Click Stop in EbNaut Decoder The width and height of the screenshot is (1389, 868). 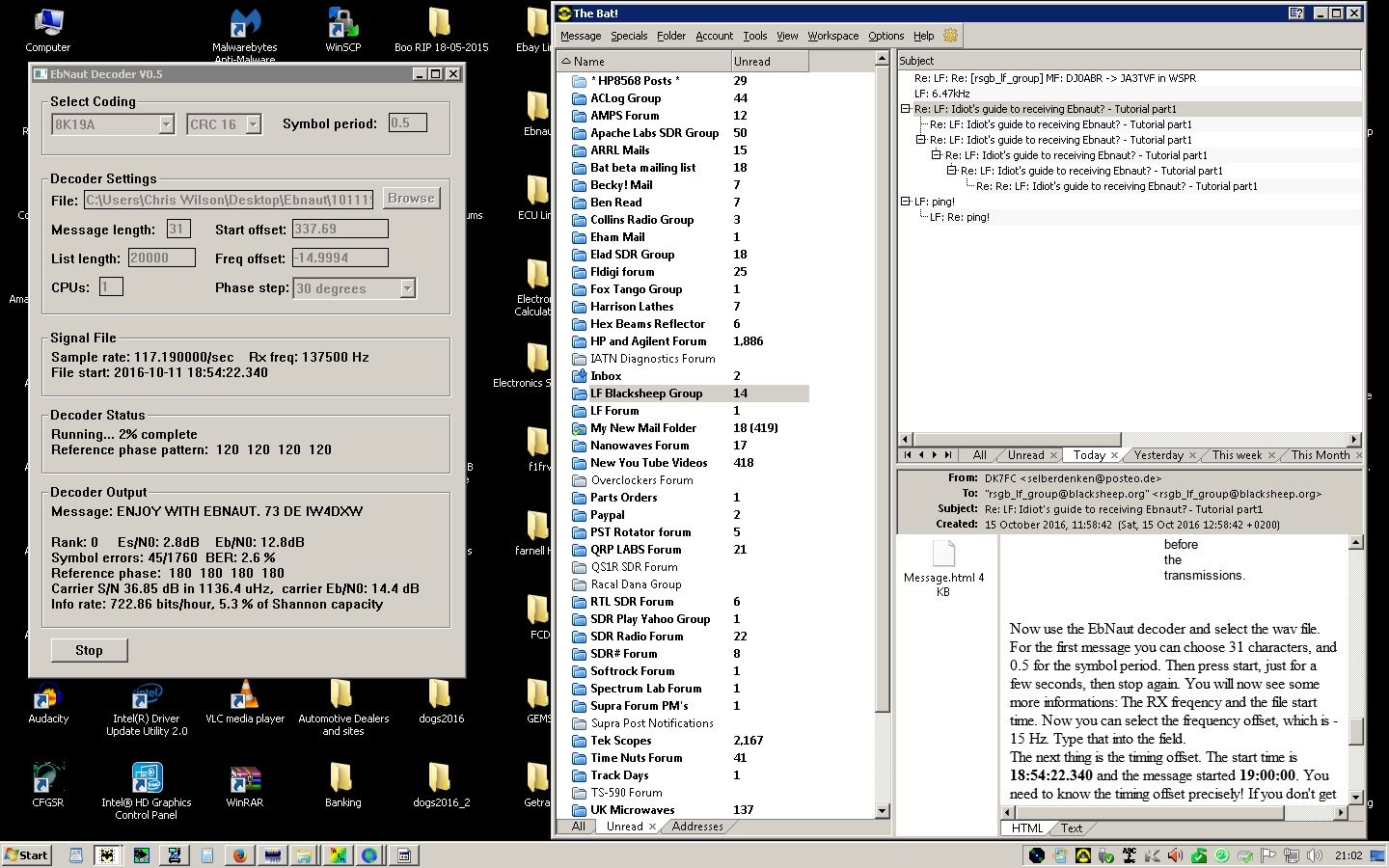click(89, 651)
